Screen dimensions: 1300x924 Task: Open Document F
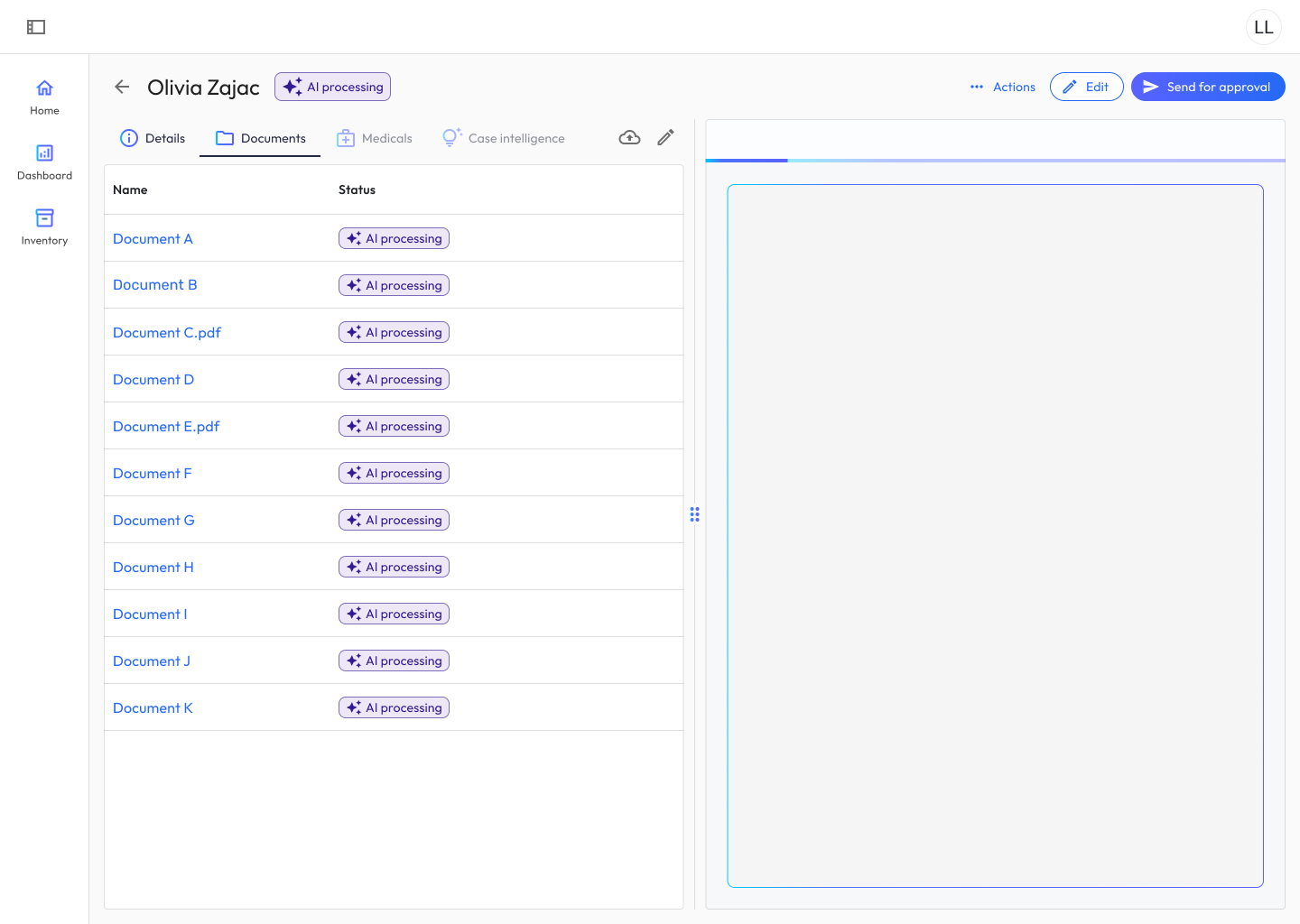tap(152, 473)
